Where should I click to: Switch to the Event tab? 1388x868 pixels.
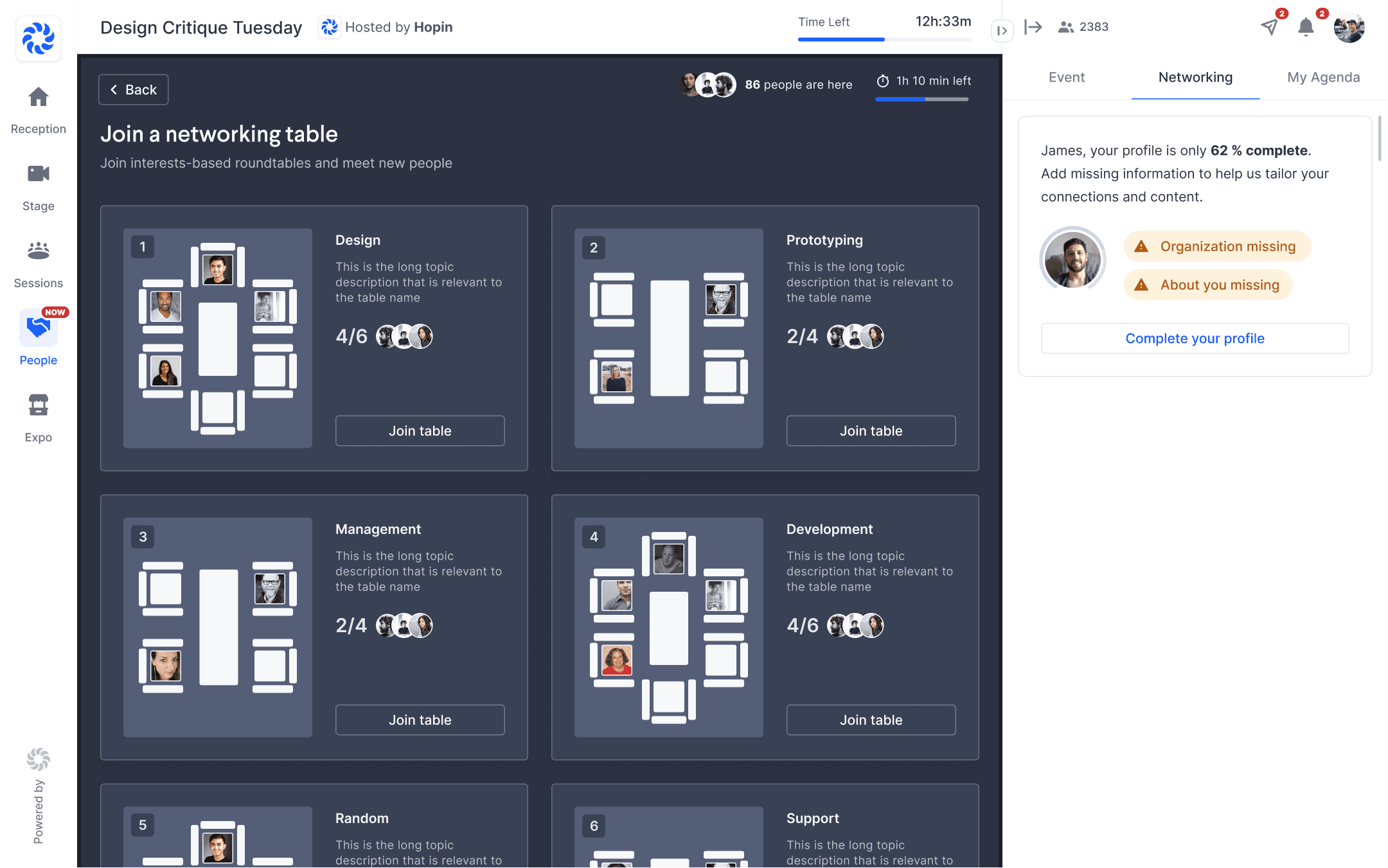[x=1067, y=77]
